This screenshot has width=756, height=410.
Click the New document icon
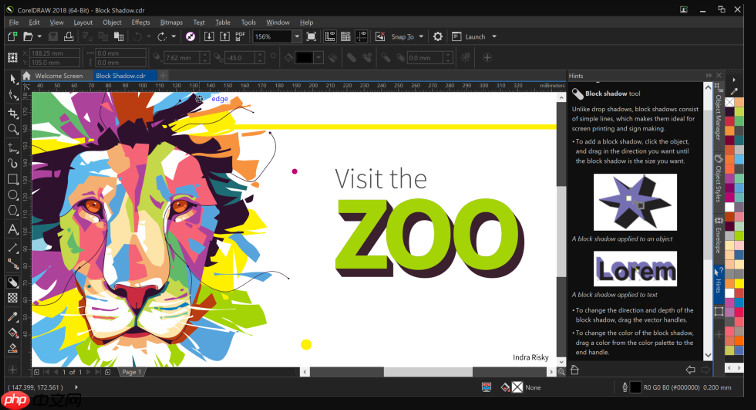click(x=13, y=37)
